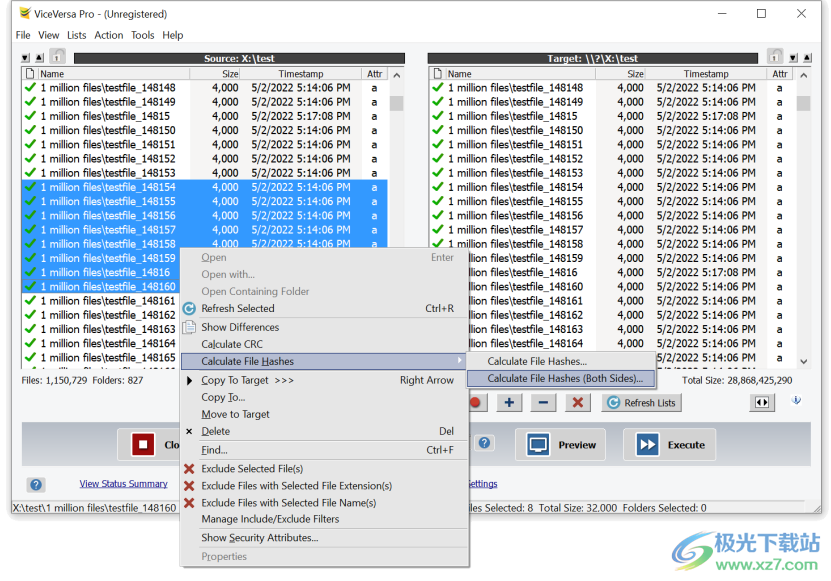Click the Execute fast-forward icon

pos(648,445)
